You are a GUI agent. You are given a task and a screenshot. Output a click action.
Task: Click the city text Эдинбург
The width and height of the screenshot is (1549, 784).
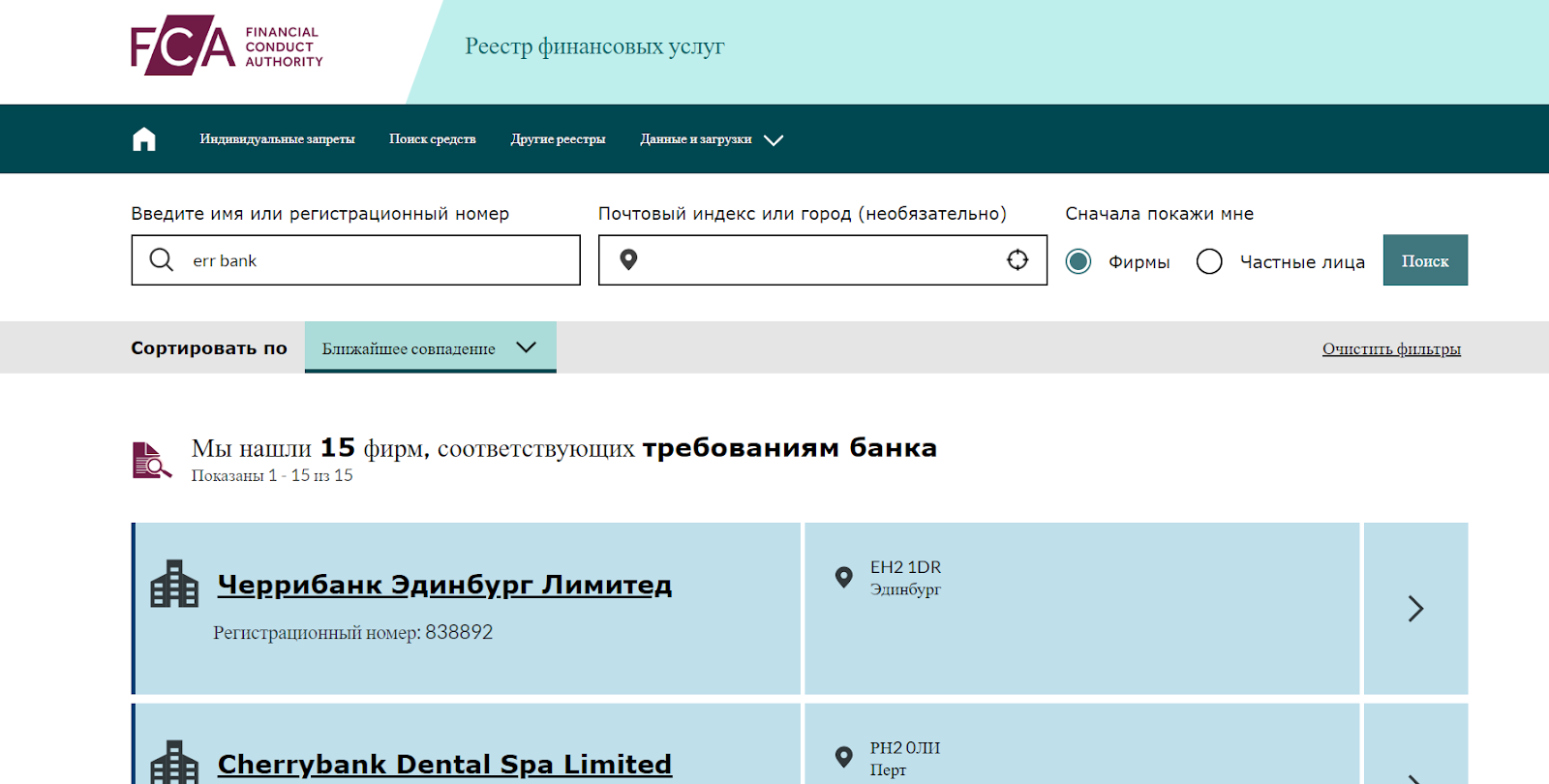click(x=905, y=589)
